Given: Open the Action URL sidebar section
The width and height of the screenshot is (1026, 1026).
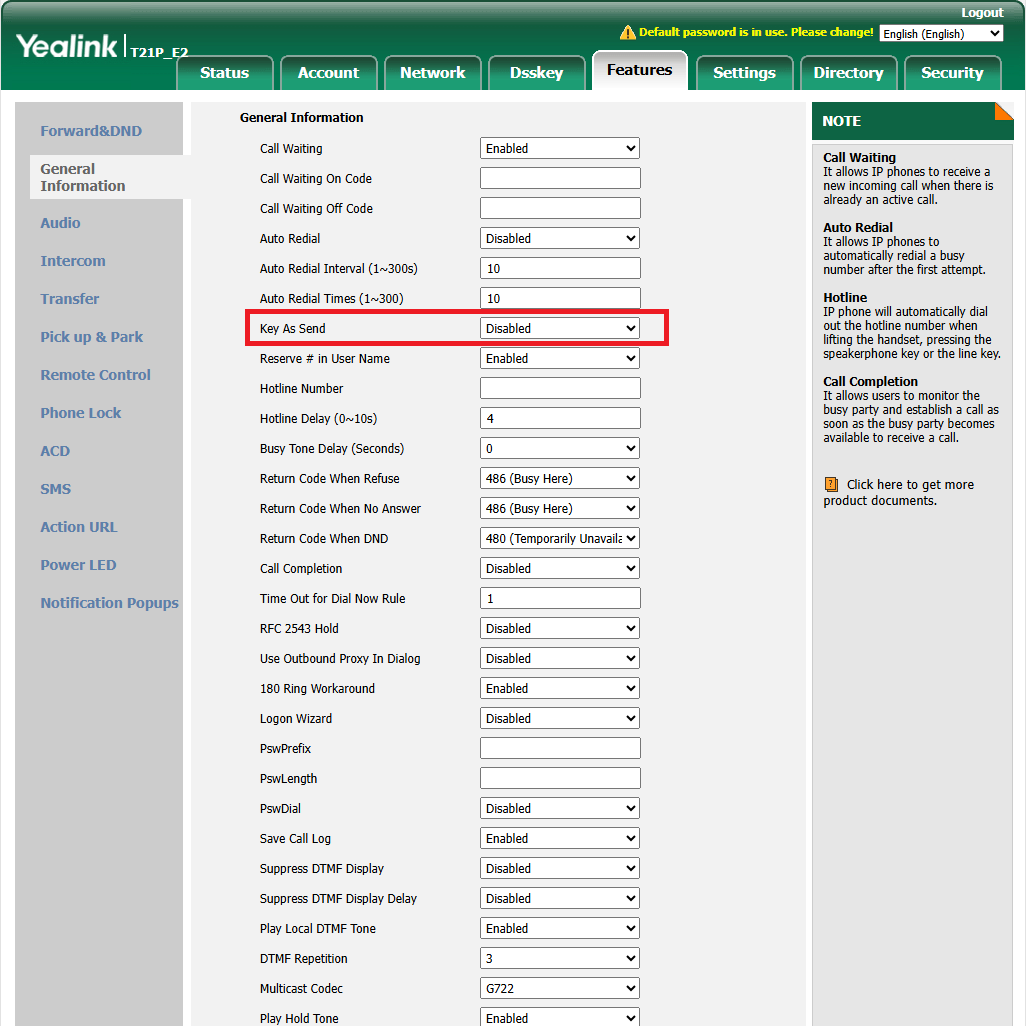Looking at the screenshot, I should [78, 527].
